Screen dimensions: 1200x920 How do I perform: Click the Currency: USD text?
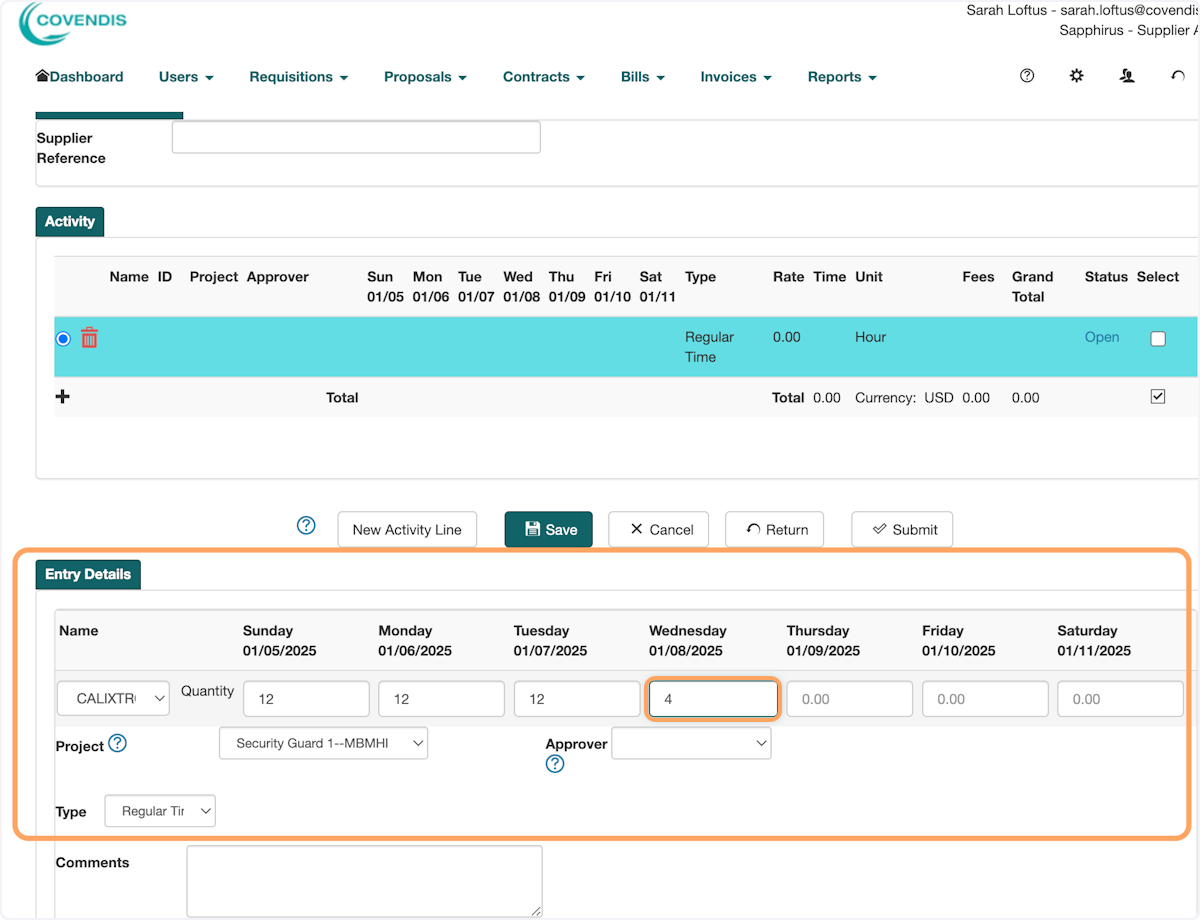[x=904, y=397]
